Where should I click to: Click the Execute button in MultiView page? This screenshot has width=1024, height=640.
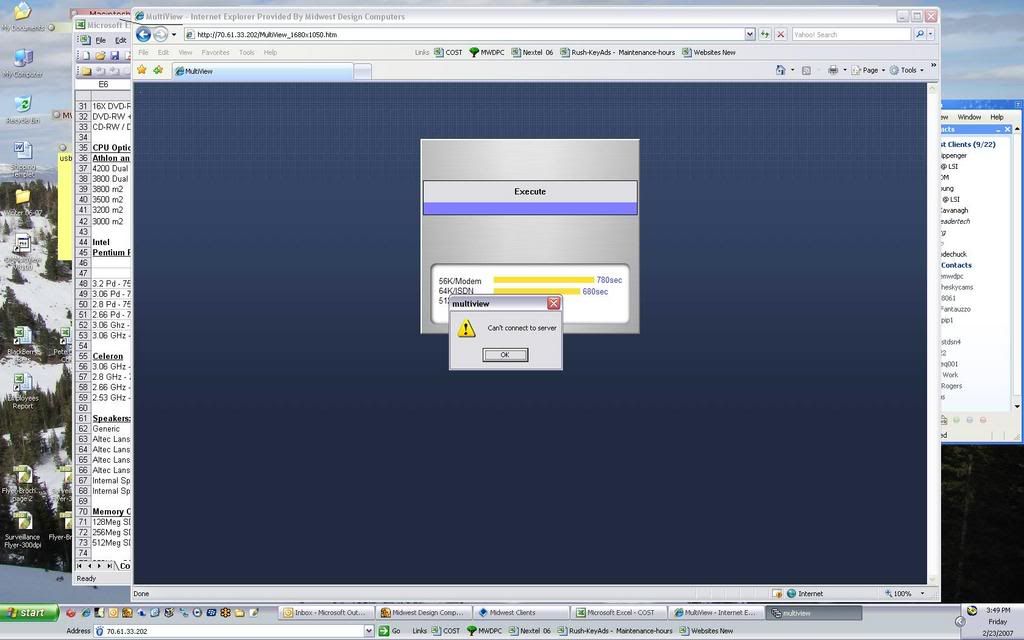(530, 191)
